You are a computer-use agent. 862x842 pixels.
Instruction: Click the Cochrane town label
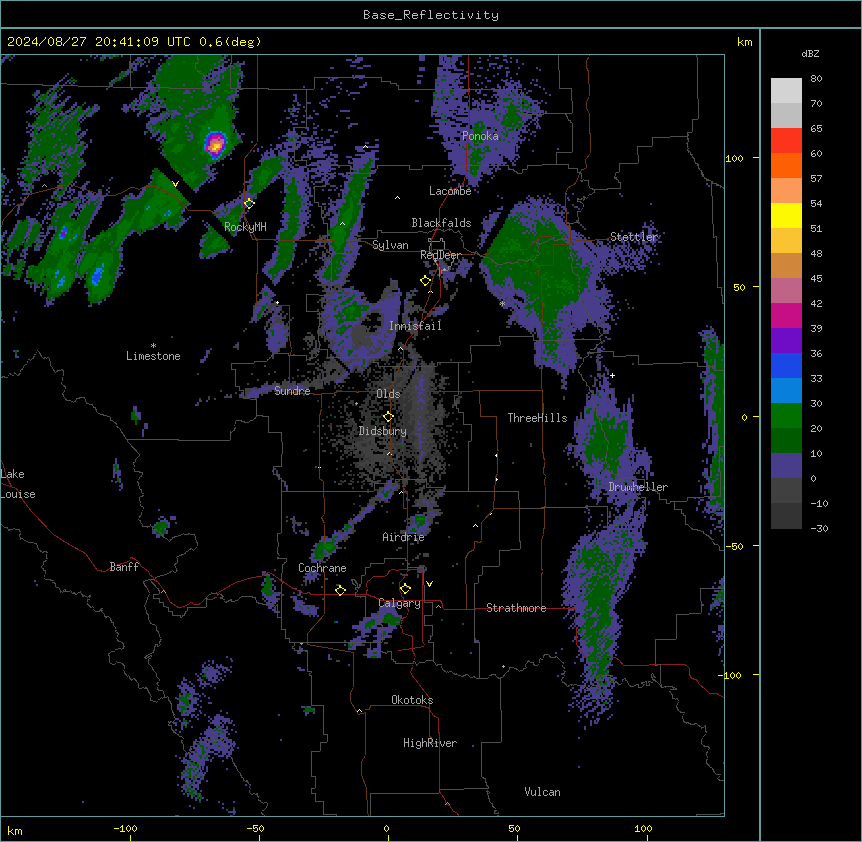tap(322, 568)
